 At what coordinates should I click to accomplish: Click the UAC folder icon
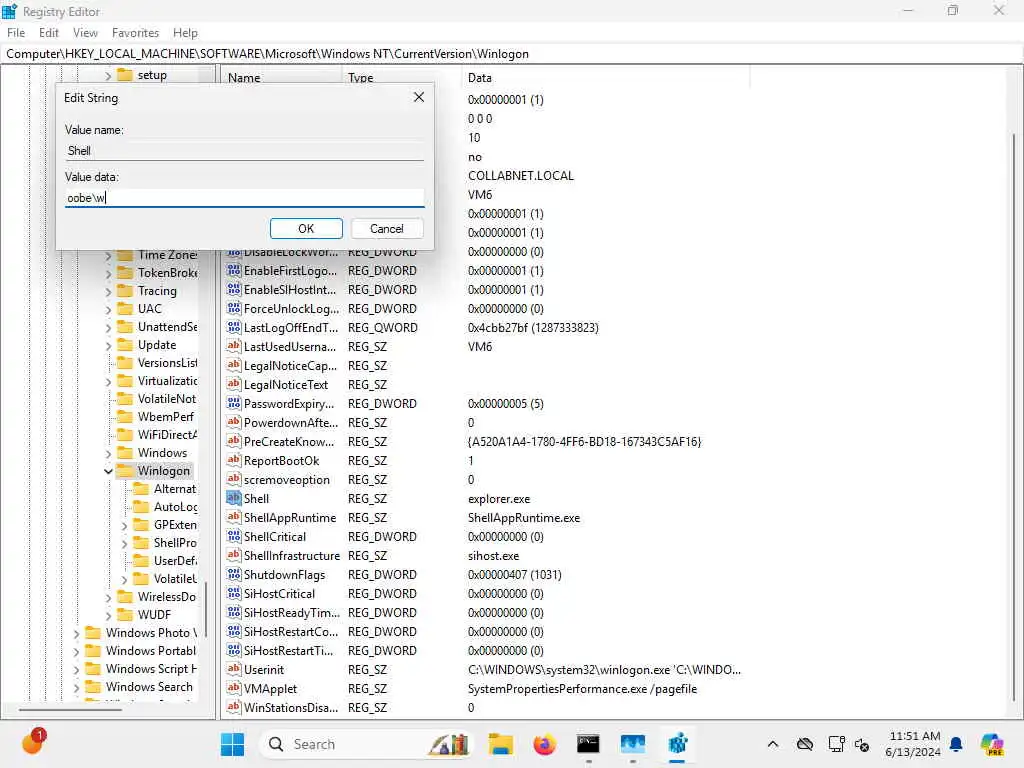coord(125,308)
